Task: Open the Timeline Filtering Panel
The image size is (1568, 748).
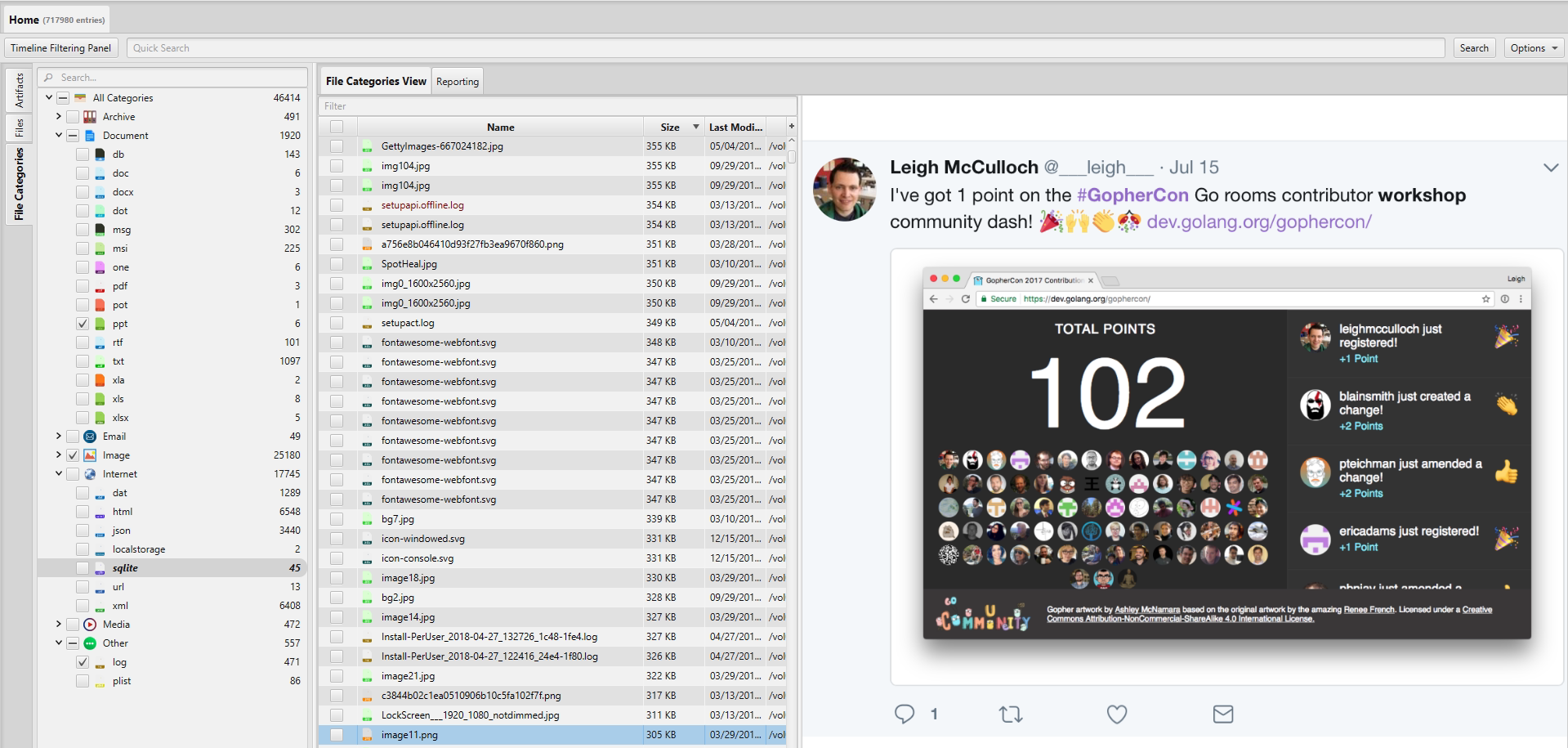Action: pos(61,48)
